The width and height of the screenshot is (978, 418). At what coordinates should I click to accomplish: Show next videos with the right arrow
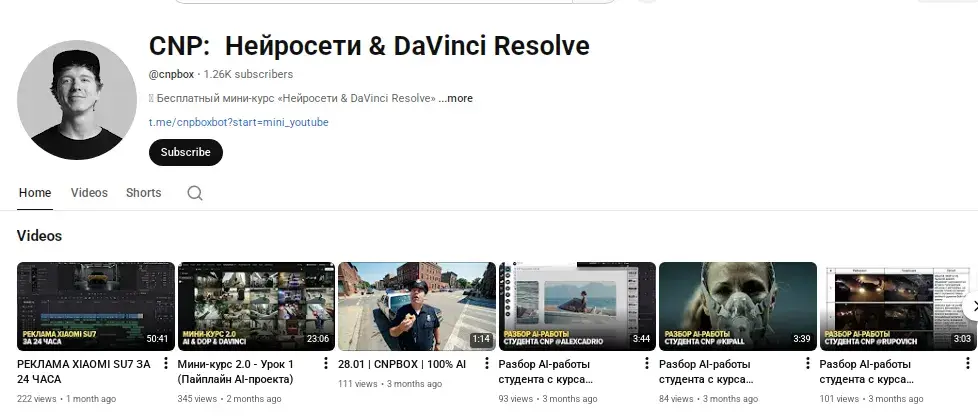972,306
